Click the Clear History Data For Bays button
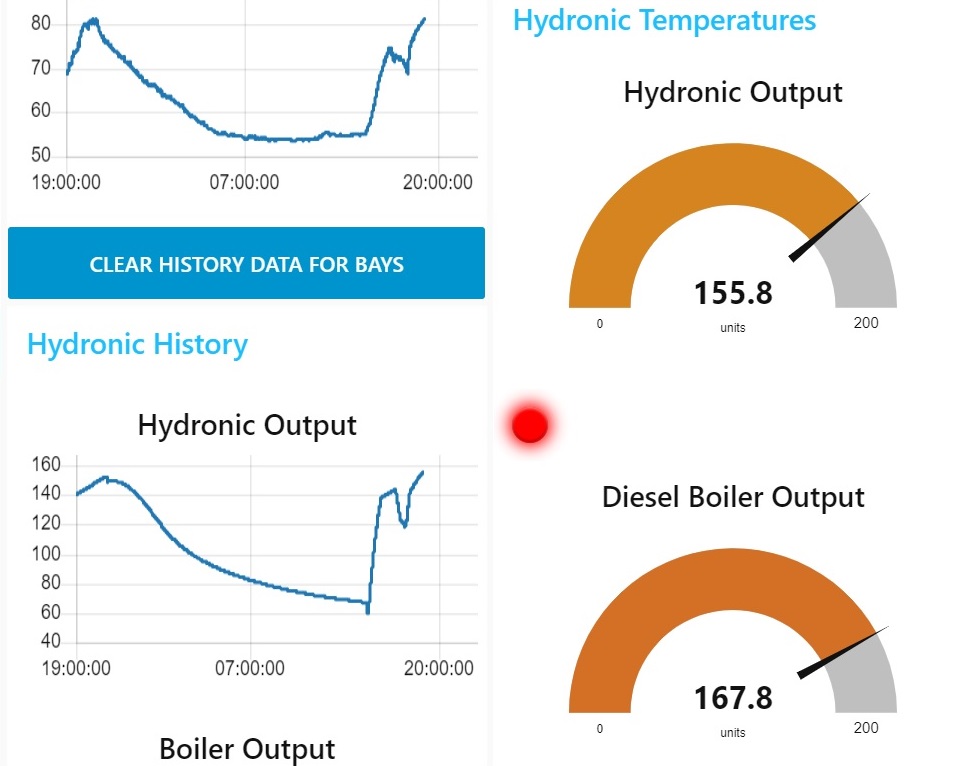 tap(246, 263)
